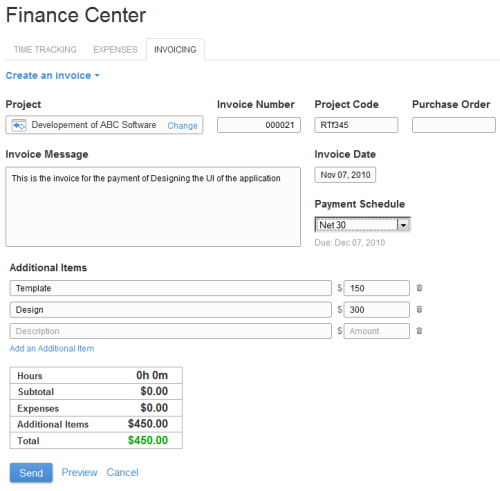Send the invoice
The height and width of the screenshot is (491, 500).
point(31,472)
